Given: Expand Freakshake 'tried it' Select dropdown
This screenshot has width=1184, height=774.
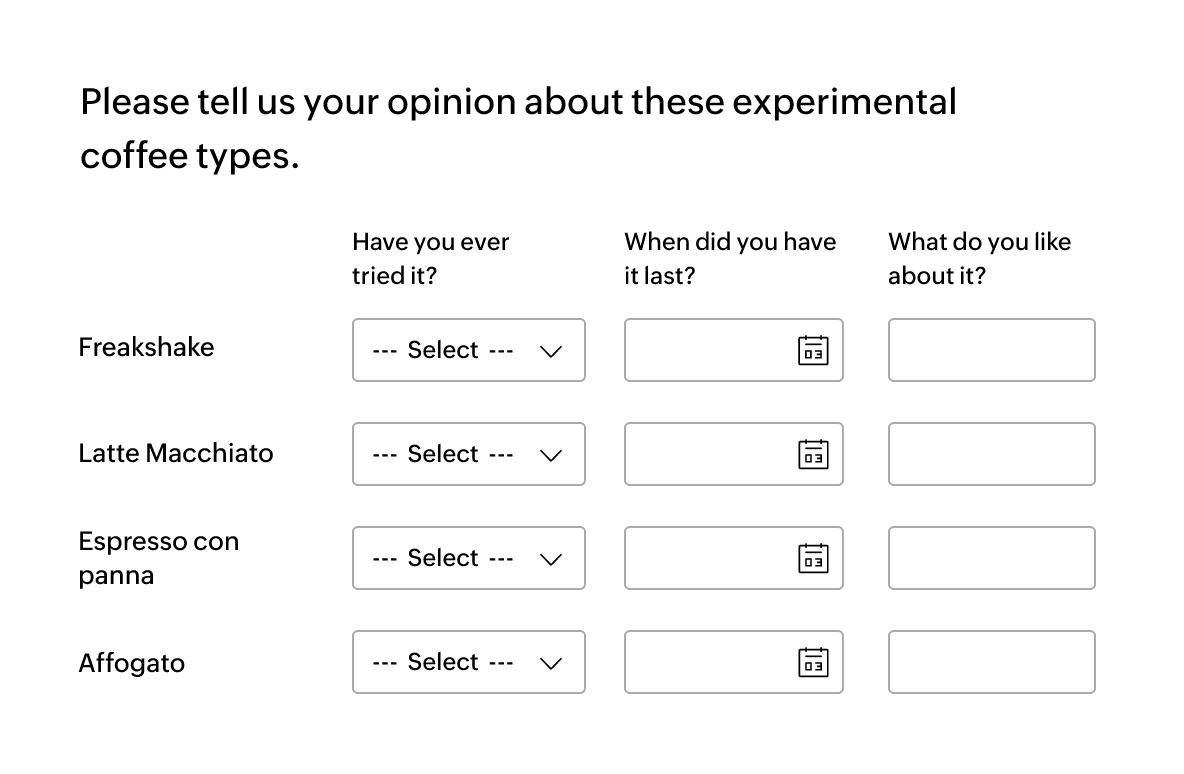Looking at the screenshot, I should (469, 350).
